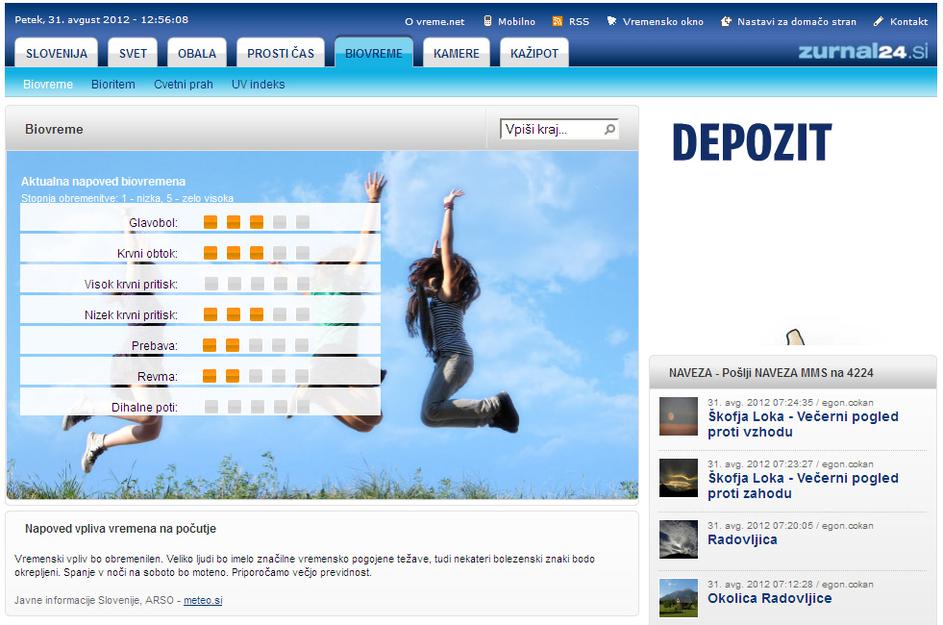Open the Bioritem submenu item
The width and height of the screenshot is (943, 625).
pos(113,85)
